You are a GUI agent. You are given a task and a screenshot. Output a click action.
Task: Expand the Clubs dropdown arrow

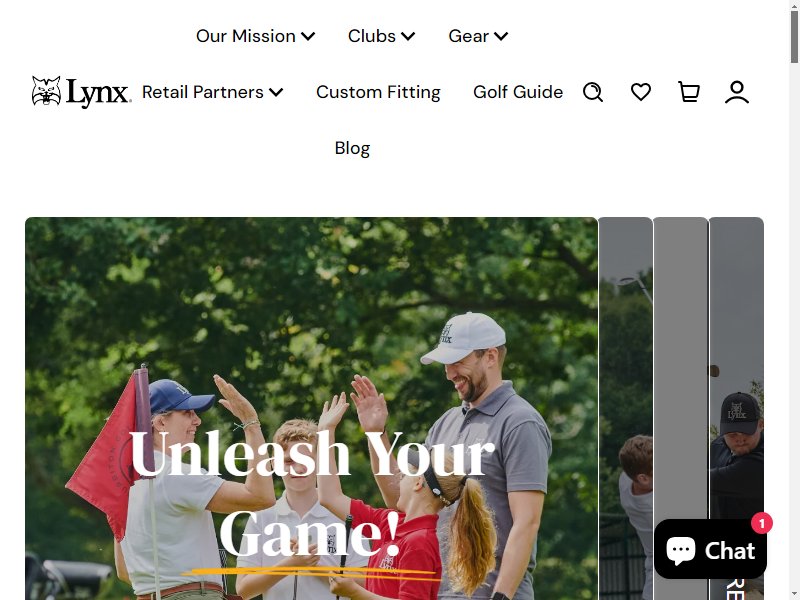(x=408, y=36)
